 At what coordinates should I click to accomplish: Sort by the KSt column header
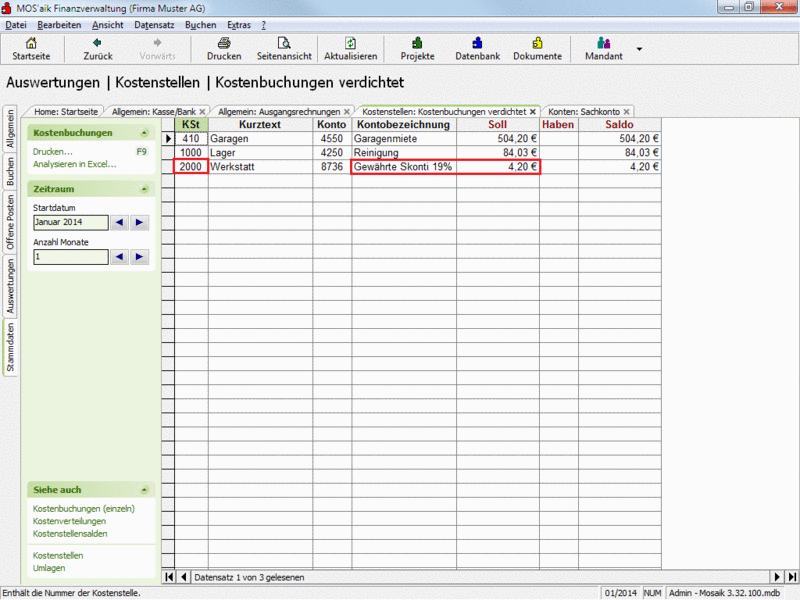tap(191, 124)
